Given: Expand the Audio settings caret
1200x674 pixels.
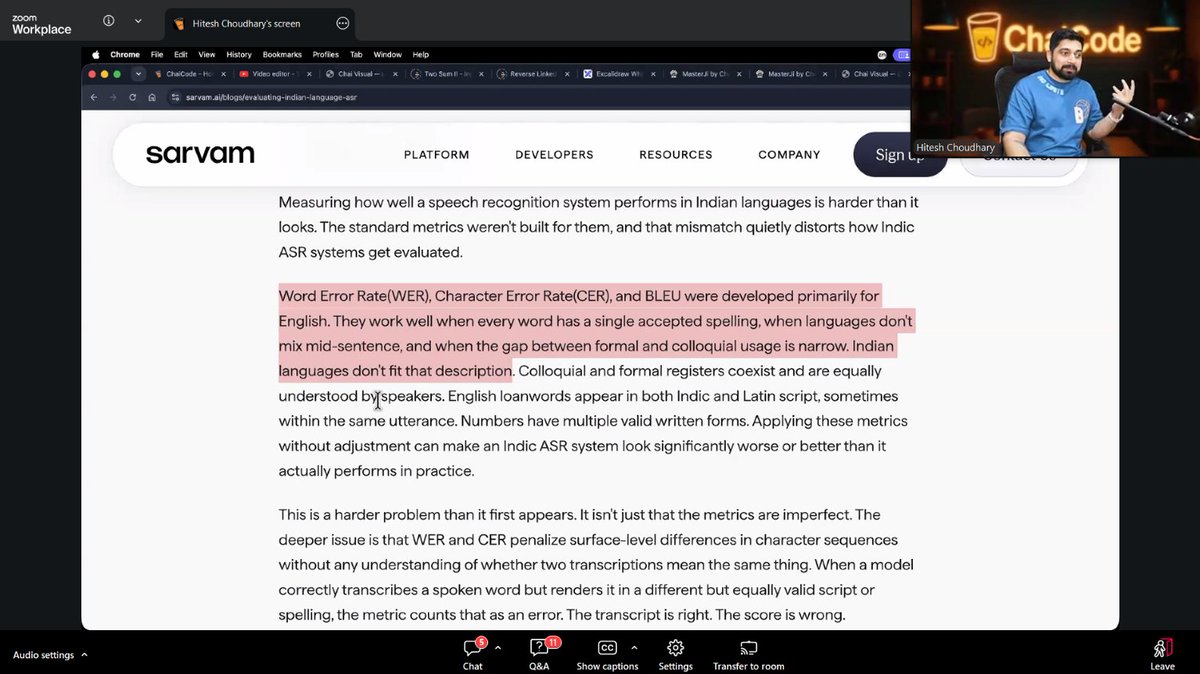Looking at the screenshot, I should (x=84, y=655).
